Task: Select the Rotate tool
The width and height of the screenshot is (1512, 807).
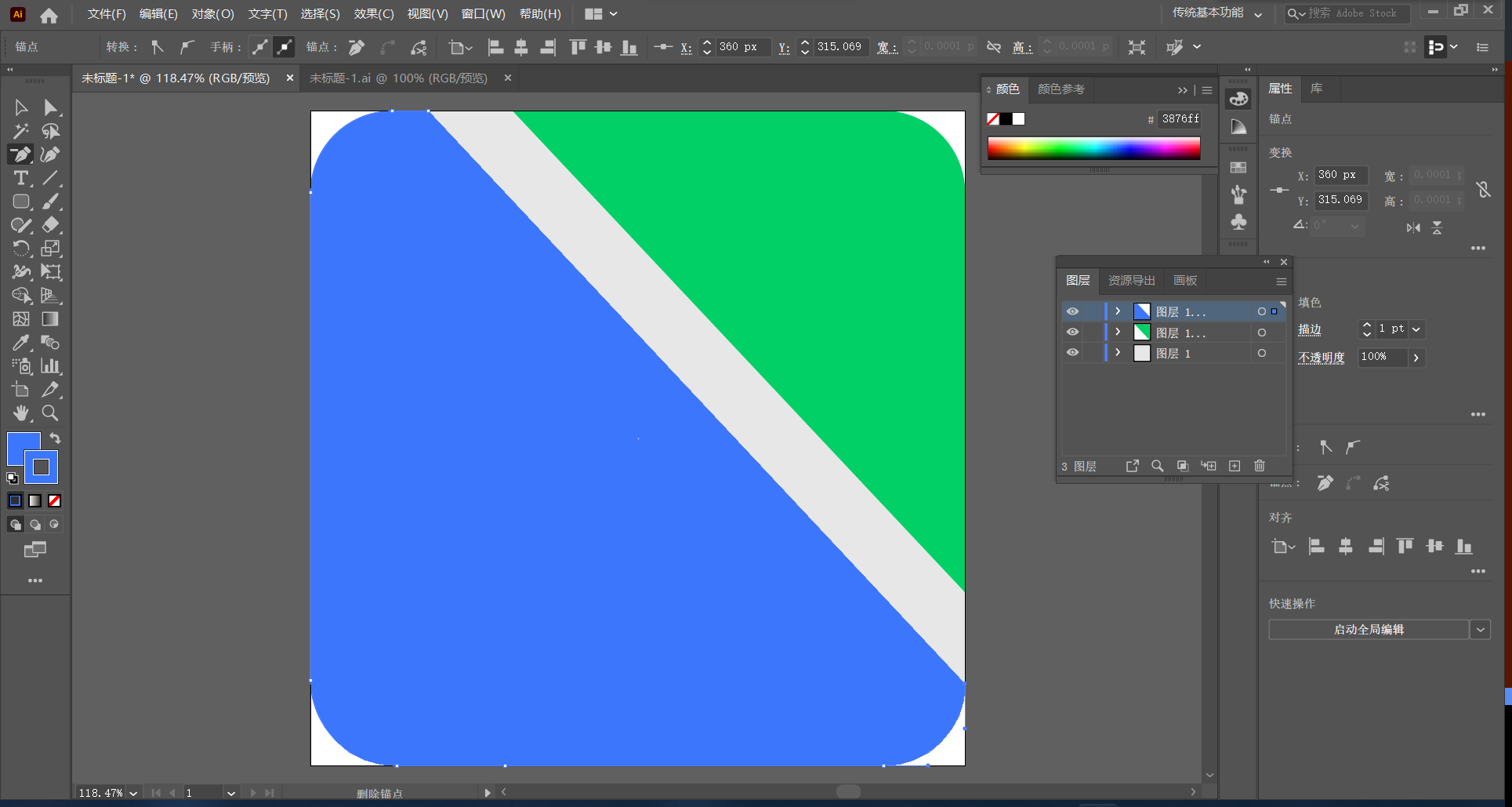Action: [x=21, y=249]
